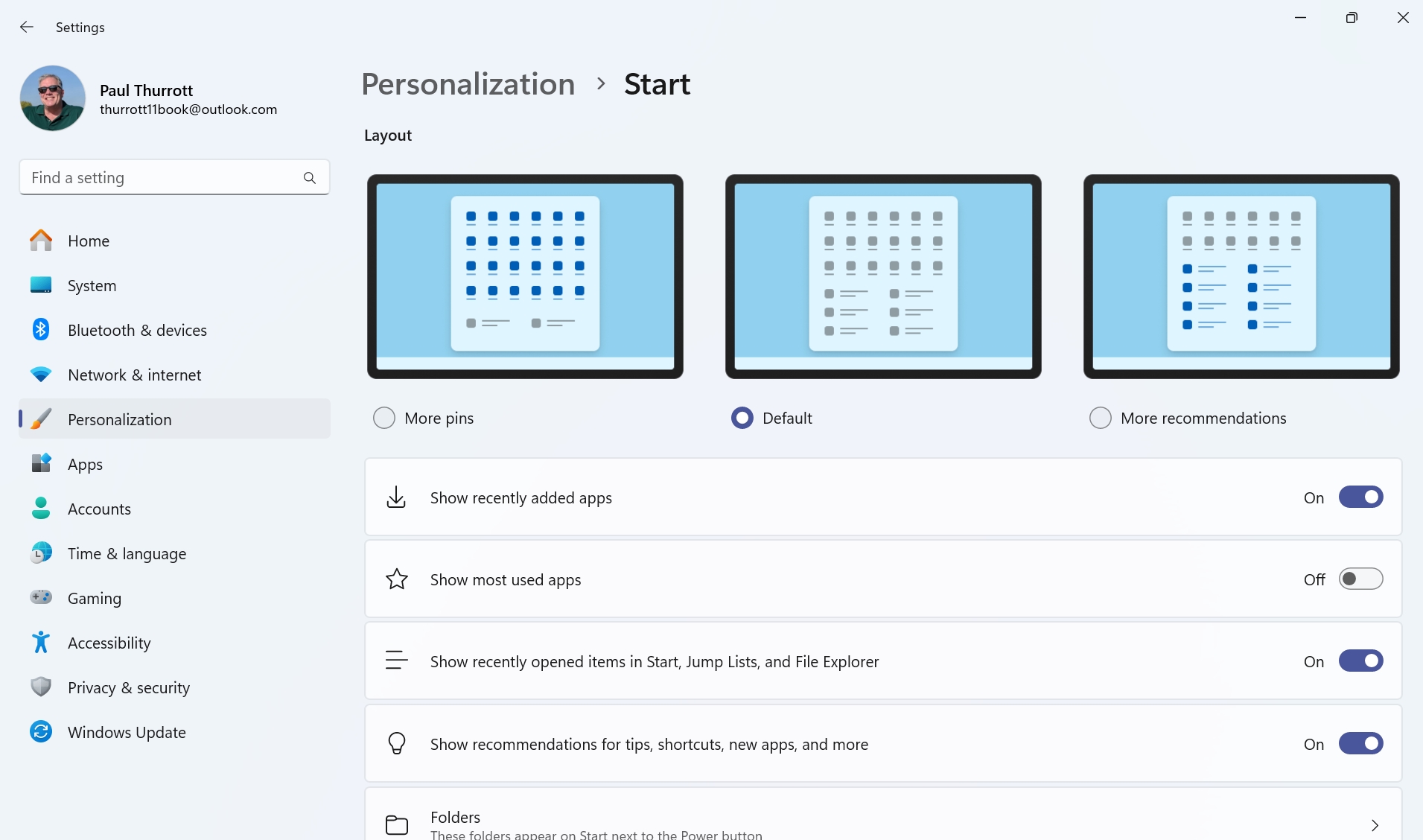Click the Network & internet Wi-Fi icon
1423x840 pixels.
tap(41, 375)
